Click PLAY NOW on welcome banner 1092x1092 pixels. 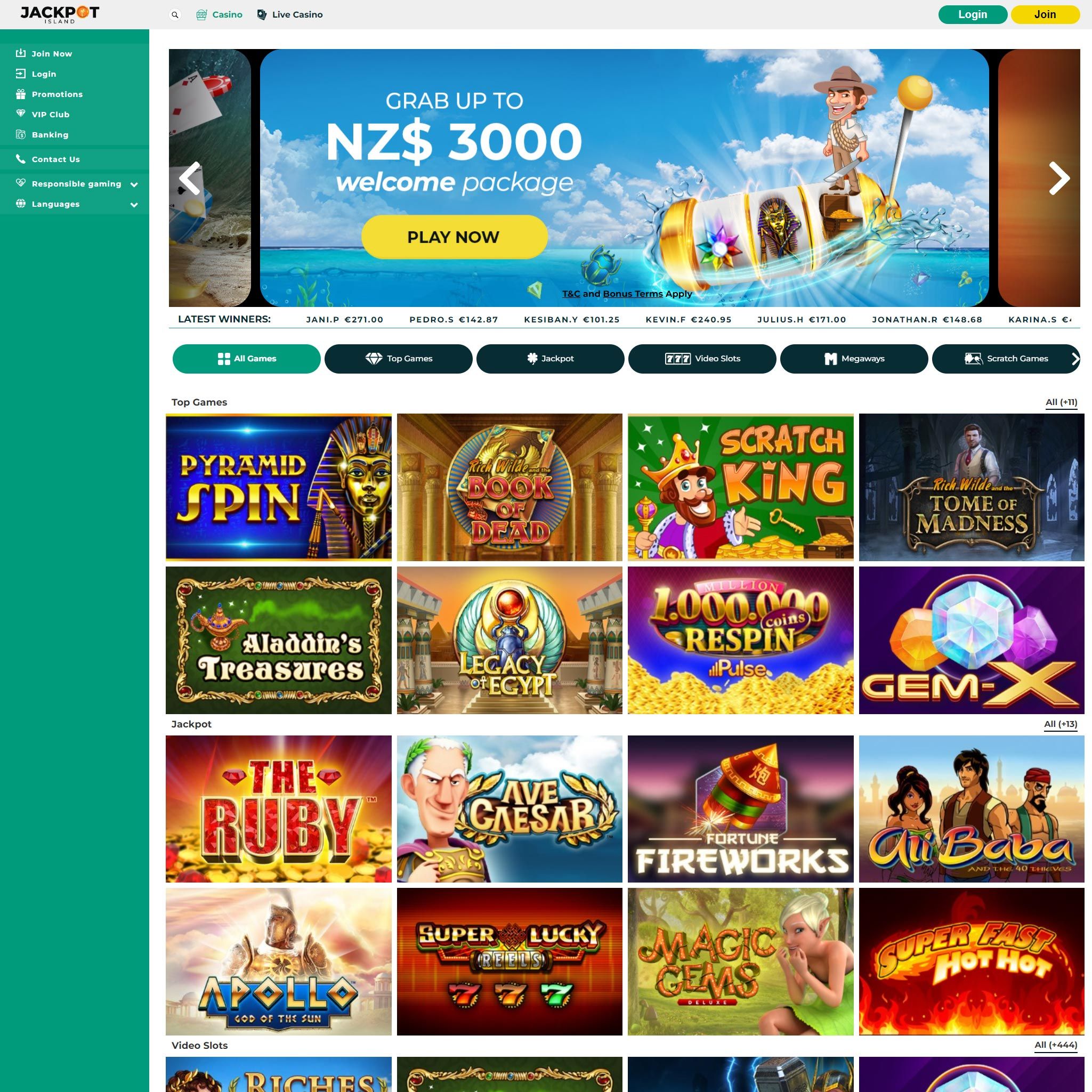tap(454, 237)
